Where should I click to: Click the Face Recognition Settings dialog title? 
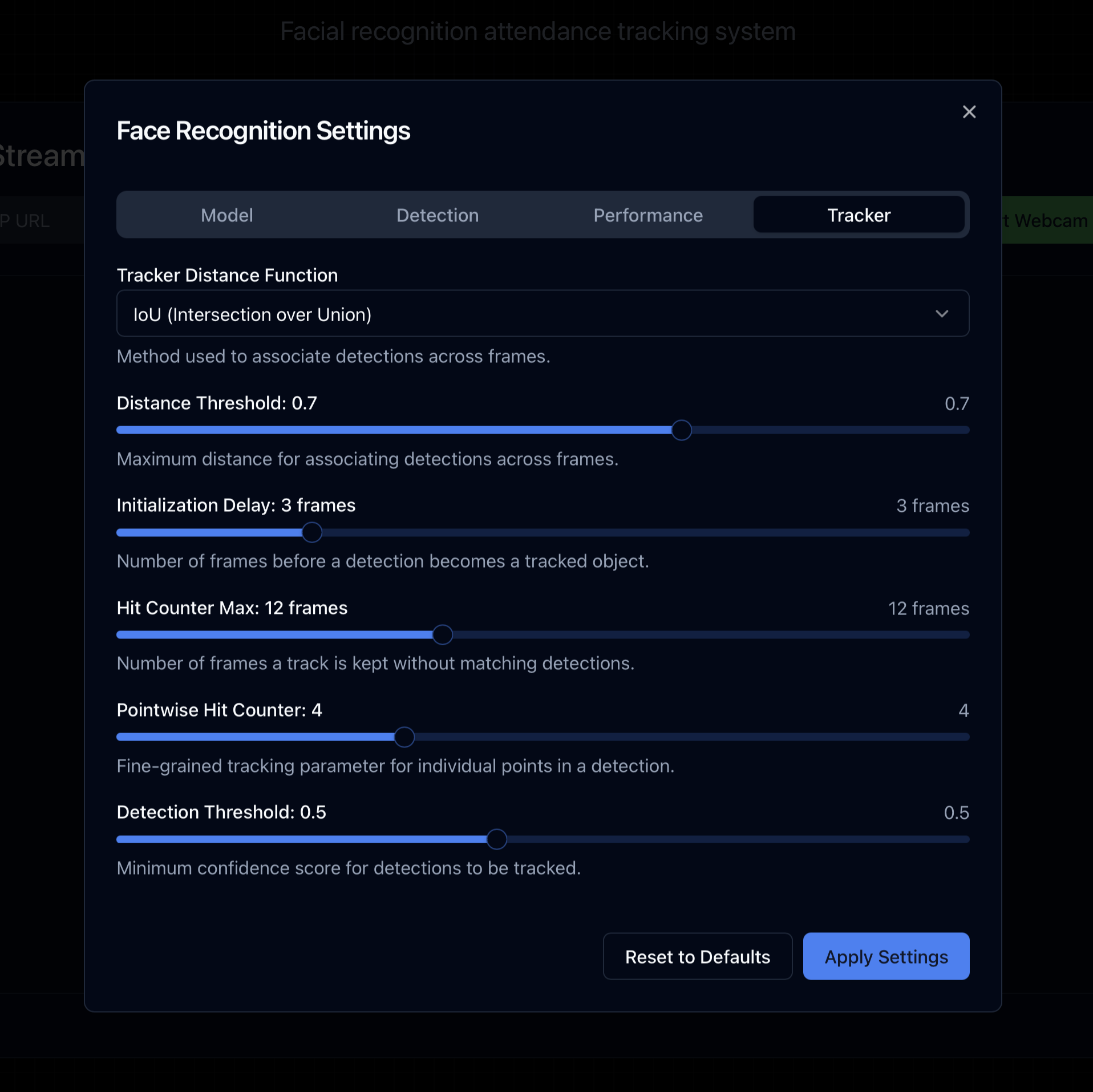click(x=263, y=131)
